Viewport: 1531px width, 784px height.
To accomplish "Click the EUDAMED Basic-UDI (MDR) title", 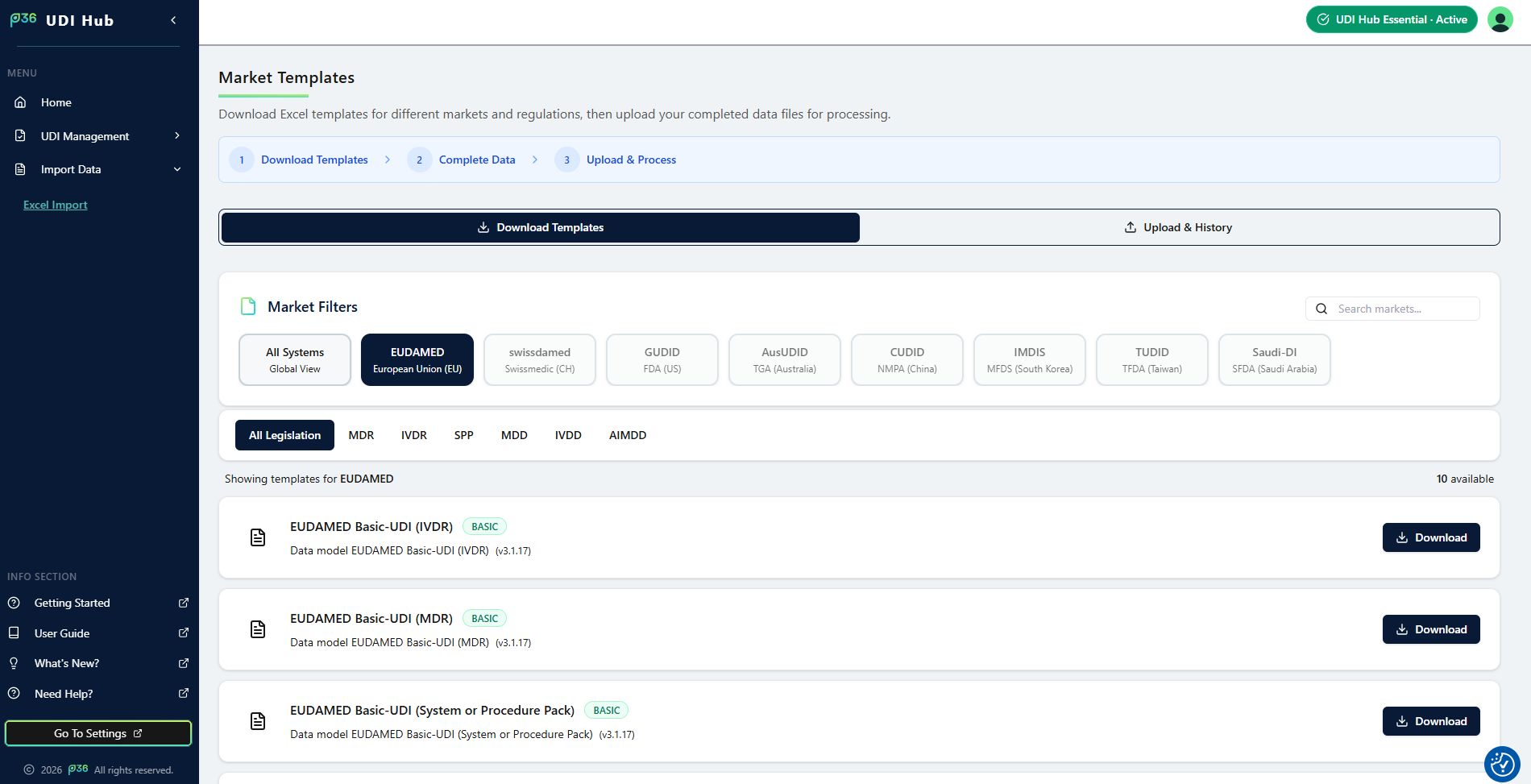I will click(371, 619).
